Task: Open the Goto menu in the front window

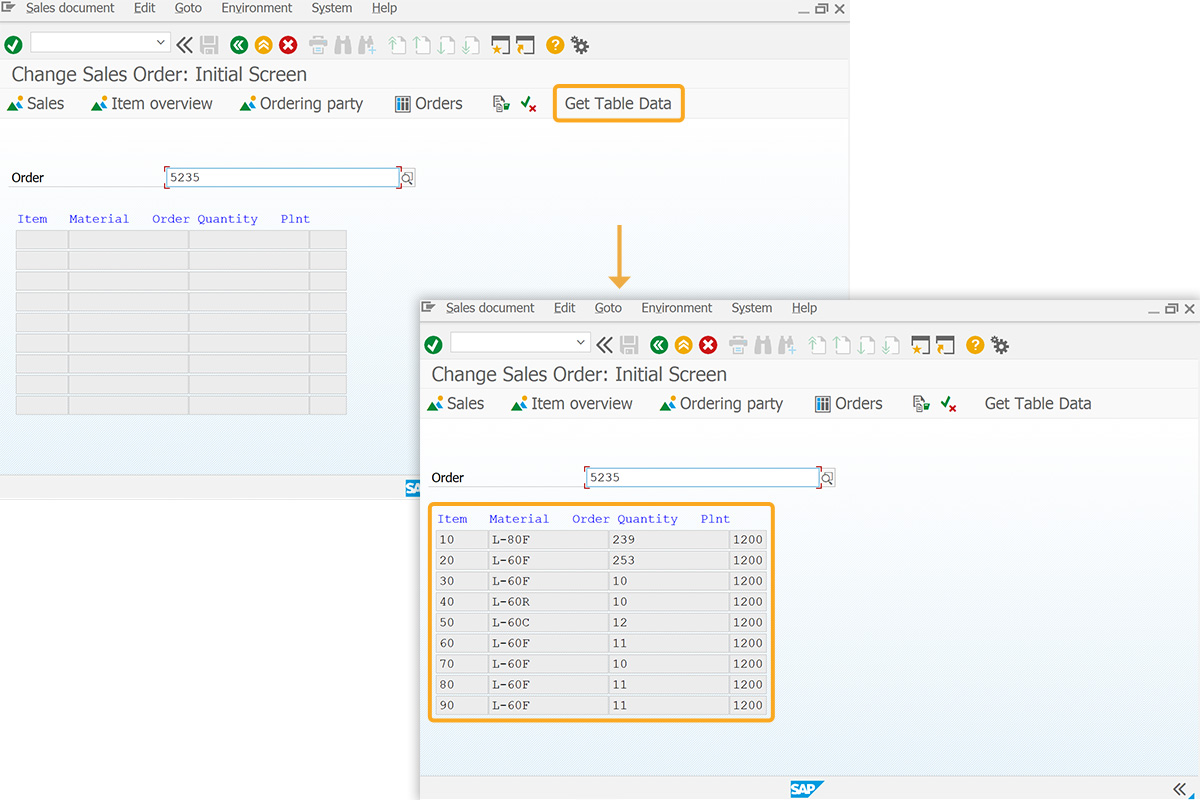Action: (x=608, y=308)
